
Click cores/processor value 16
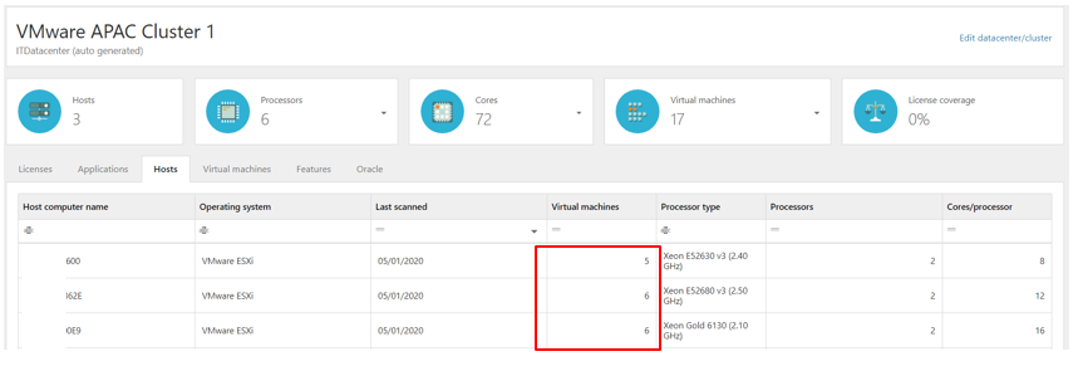[x=1040, y=330]
